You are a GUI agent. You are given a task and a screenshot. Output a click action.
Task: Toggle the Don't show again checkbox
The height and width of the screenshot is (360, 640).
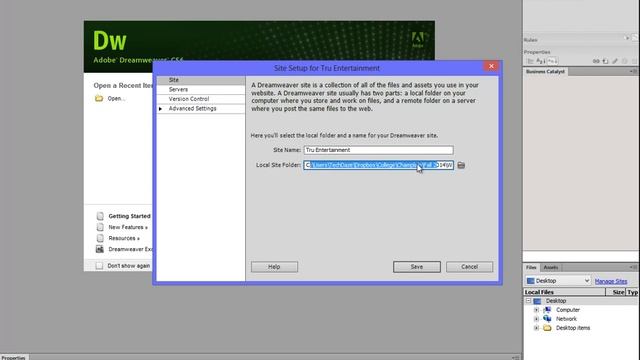click(x=99, y=266)
